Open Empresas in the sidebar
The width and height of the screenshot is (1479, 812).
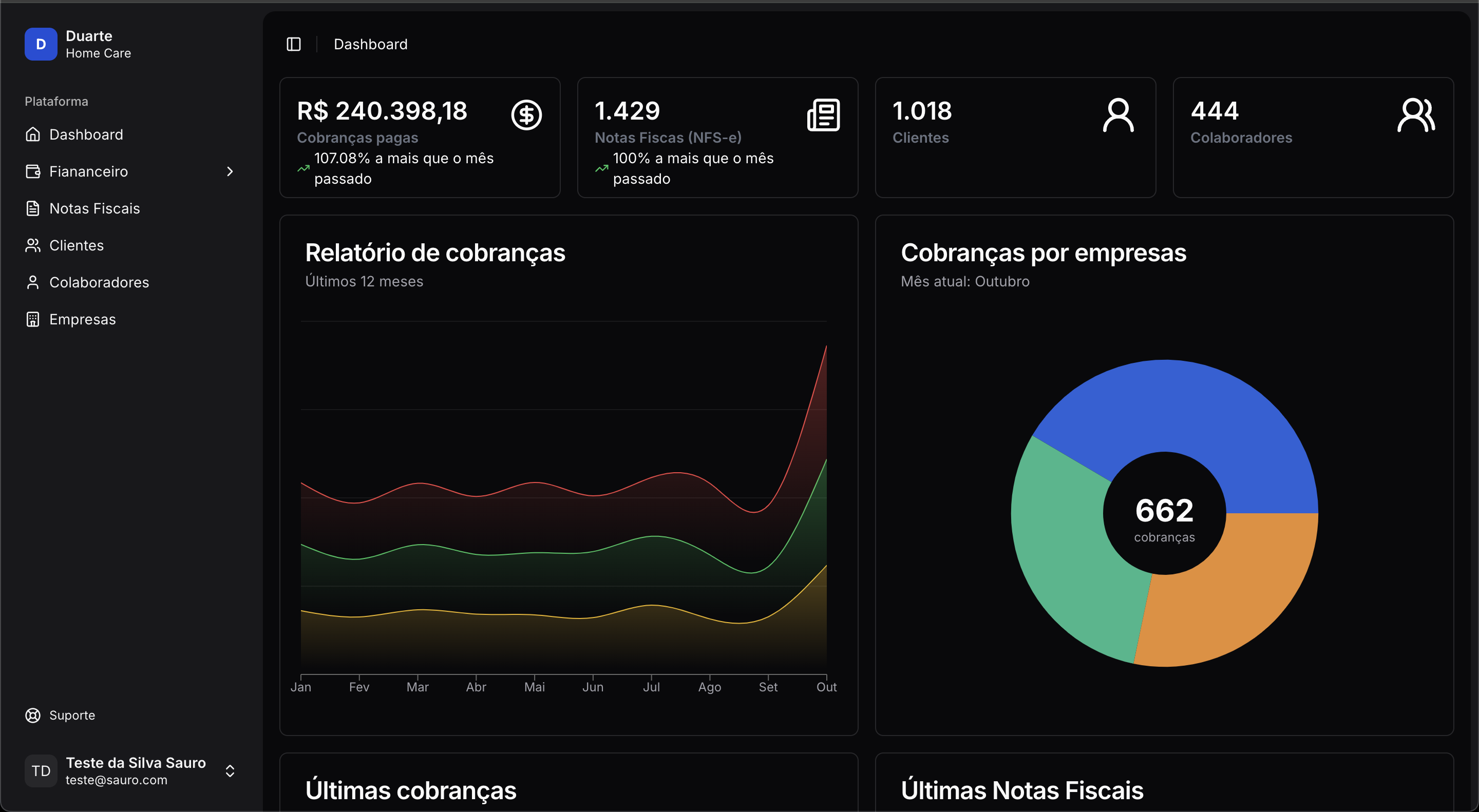pyautogui.click(x=131, y=319)
